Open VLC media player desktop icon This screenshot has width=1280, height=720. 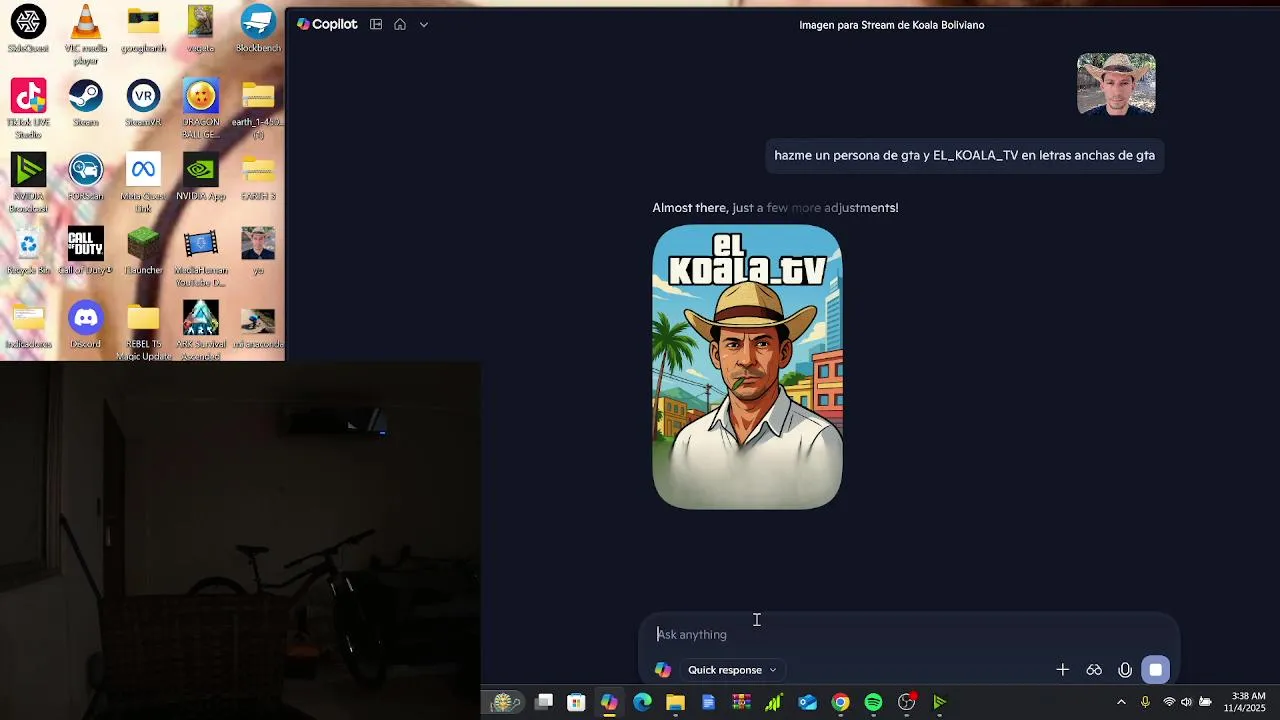(x=86, y=34)
